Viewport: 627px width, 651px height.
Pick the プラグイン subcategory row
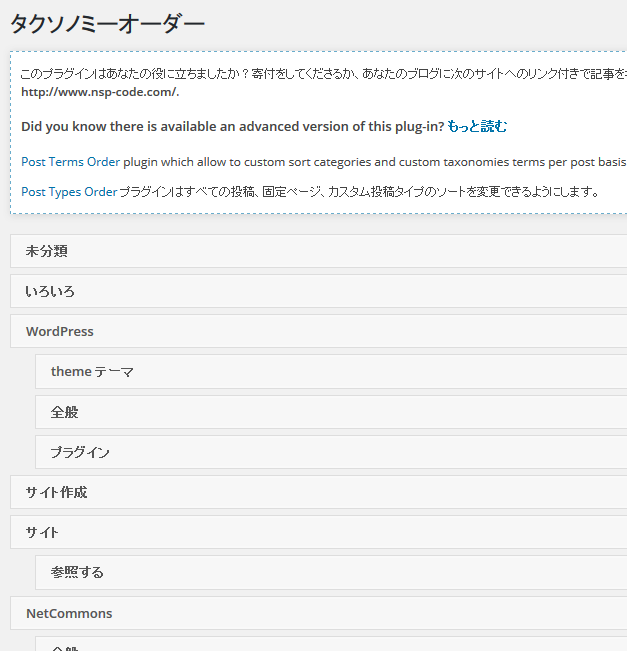(x=330, y=452)
